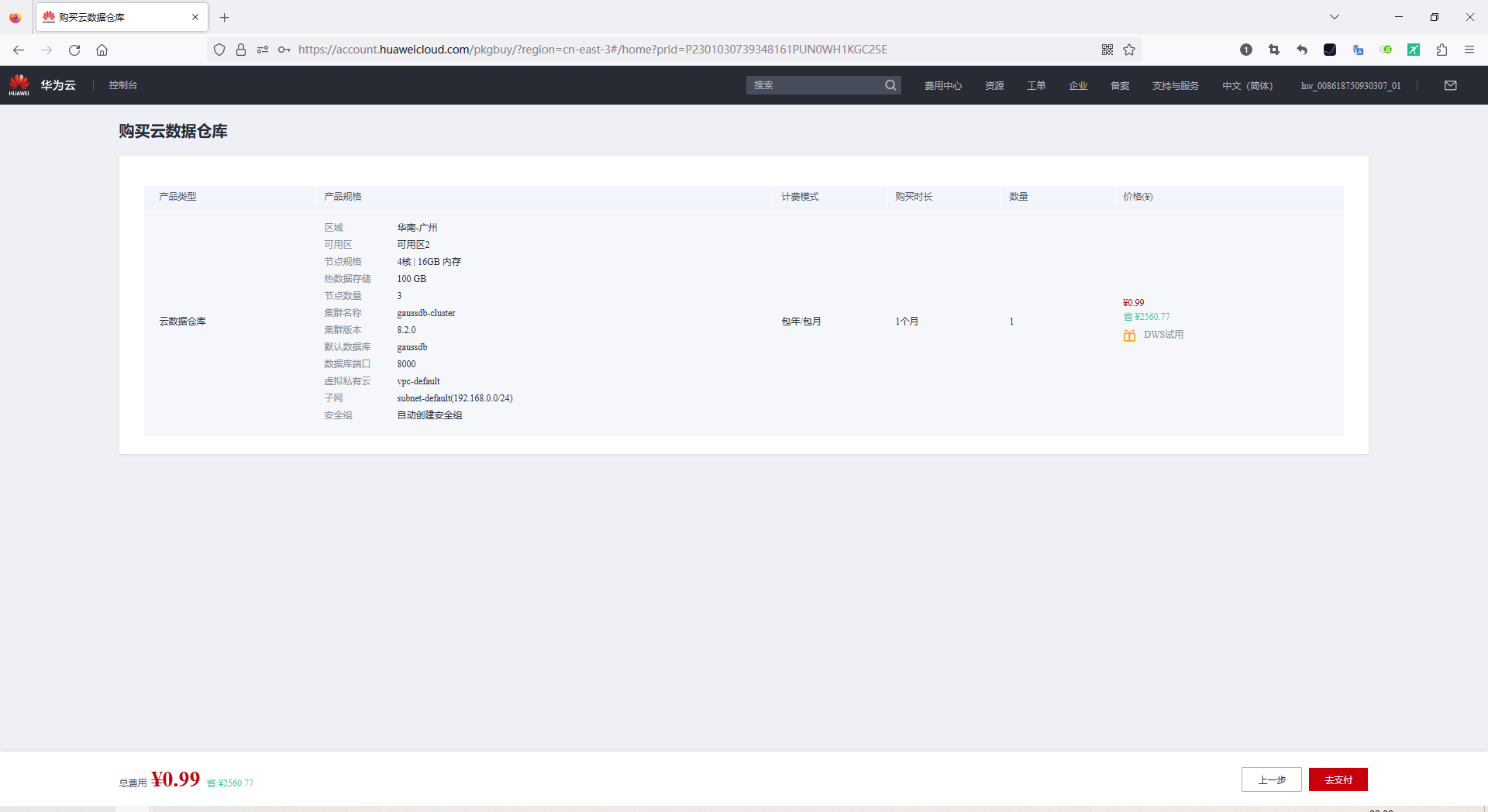Bookmark this page with the star
Image resolution: width=1488 pixels, height=812 pixels.
point(1129,50)
